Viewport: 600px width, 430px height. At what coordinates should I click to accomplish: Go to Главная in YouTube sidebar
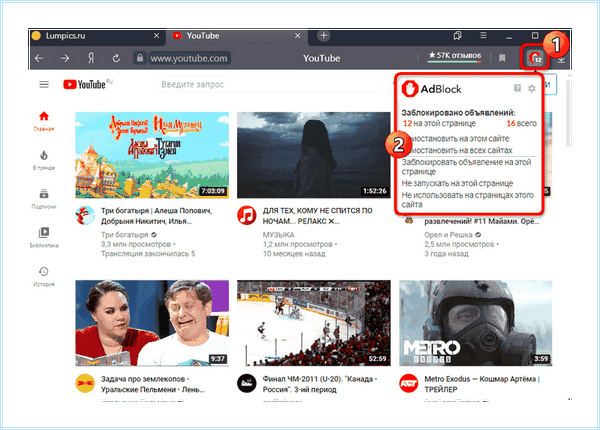click(x=44, y=121)
